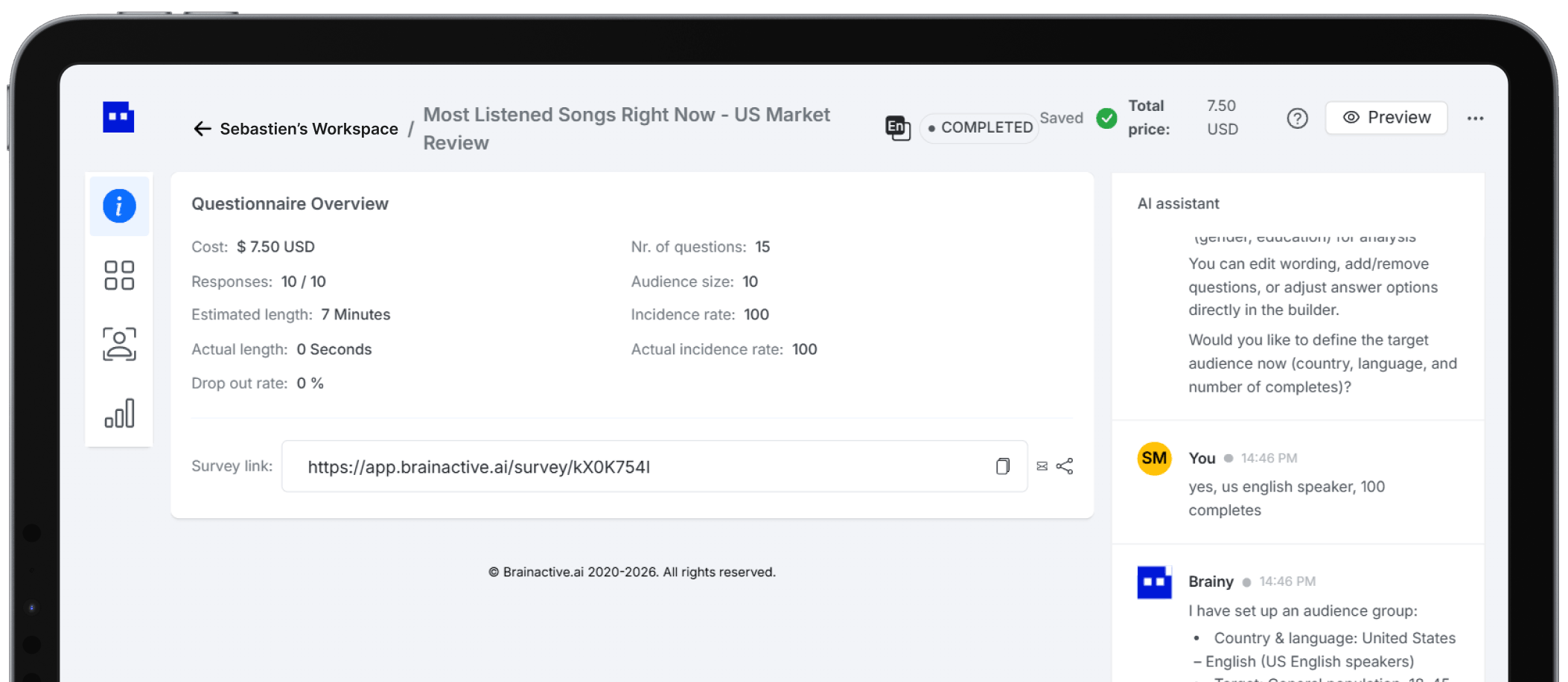Click the Brainactive logo in the header
Viewport: 1568px width, 682px height.
(118, 118)
